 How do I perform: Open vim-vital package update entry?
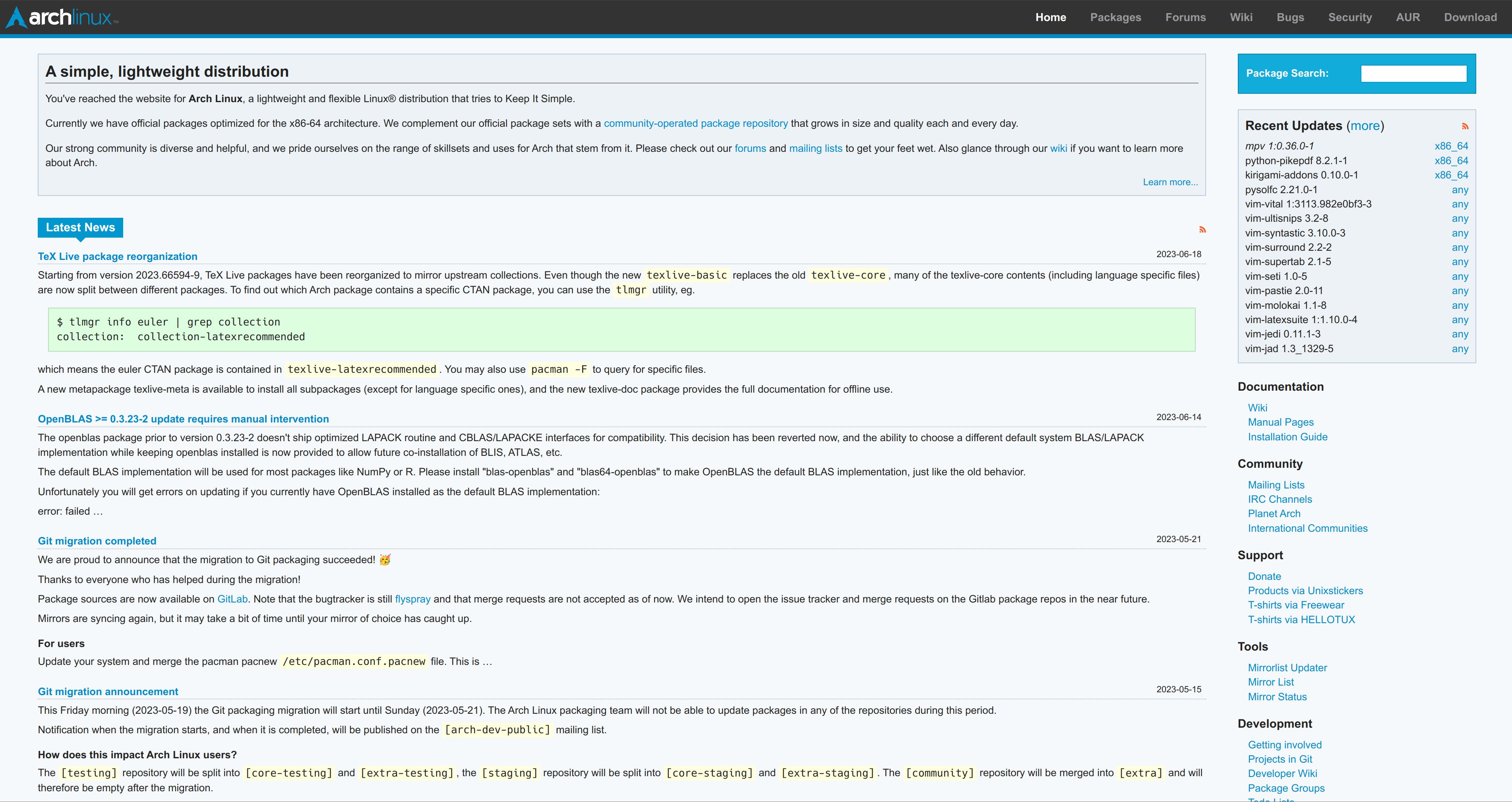coord(1308,204)
